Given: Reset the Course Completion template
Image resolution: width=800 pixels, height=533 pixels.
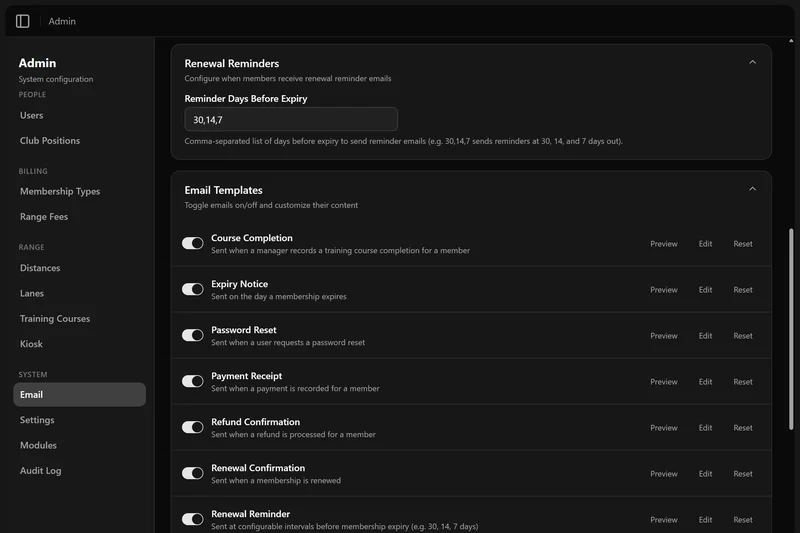Looking at the screenshot, I should 743,244.
